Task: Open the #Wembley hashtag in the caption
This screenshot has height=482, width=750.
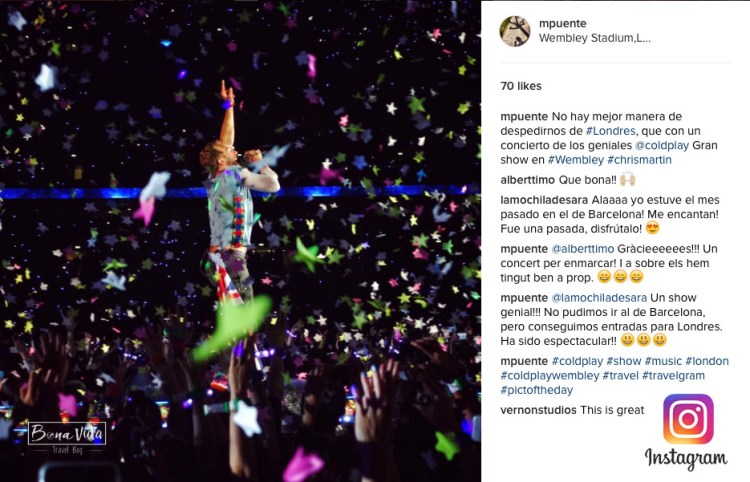Action: [575, 160]
